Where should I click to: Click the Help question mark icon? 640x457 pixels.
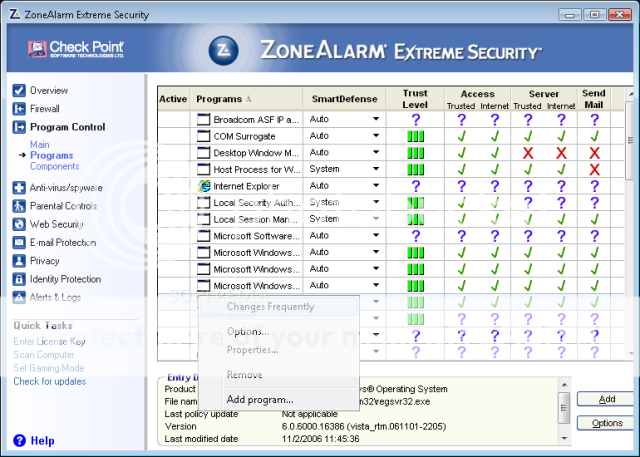(x=19, y=440)
